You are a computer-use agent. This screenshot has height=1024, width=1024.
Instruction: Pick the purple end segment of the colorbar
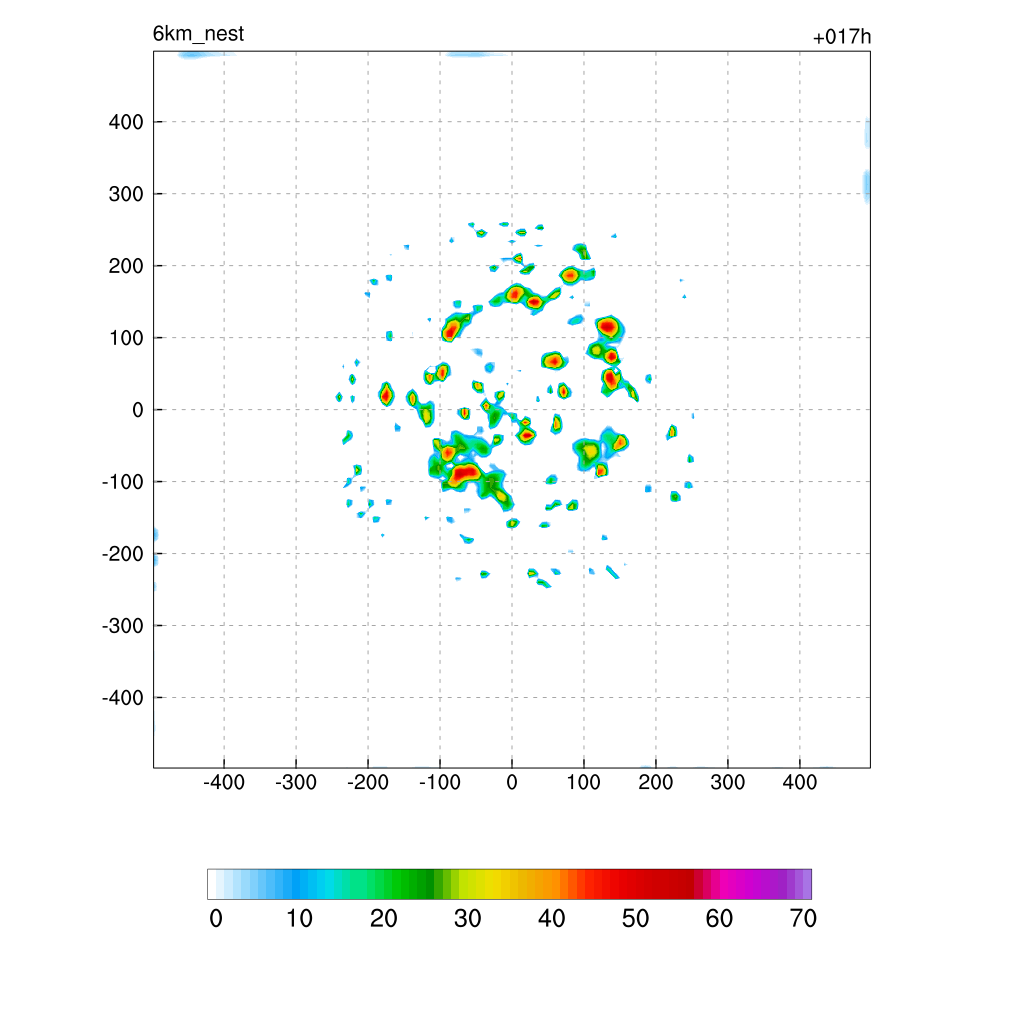click(x=807, y=884)
